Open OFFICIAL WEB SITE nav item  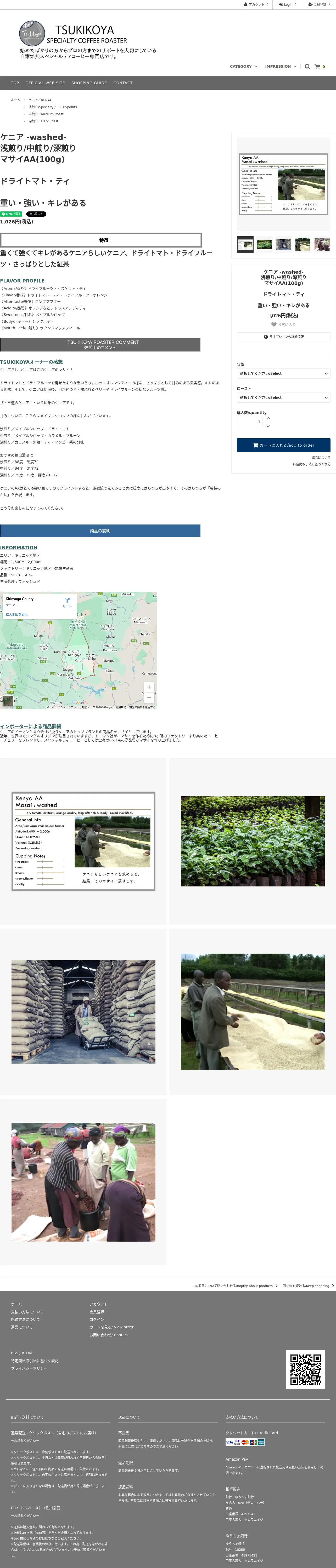45,83
